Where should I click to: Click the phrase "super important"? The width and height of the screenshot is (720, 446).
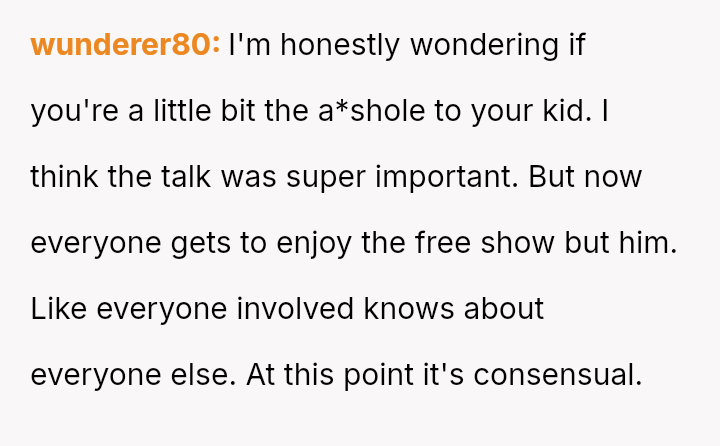(x=396, y=177)
